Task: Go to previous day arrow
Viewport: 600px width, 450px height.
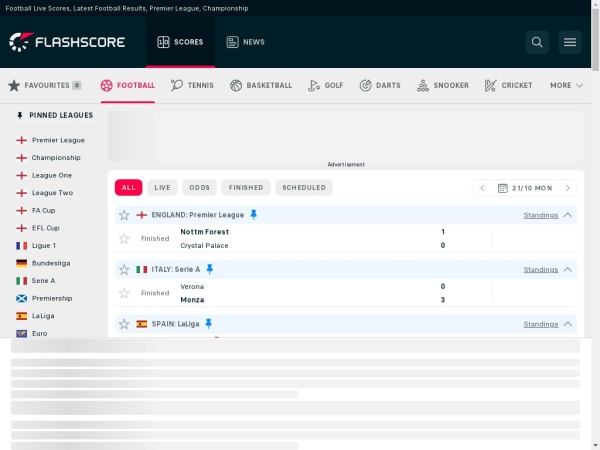Action: (x=482, y=188)
